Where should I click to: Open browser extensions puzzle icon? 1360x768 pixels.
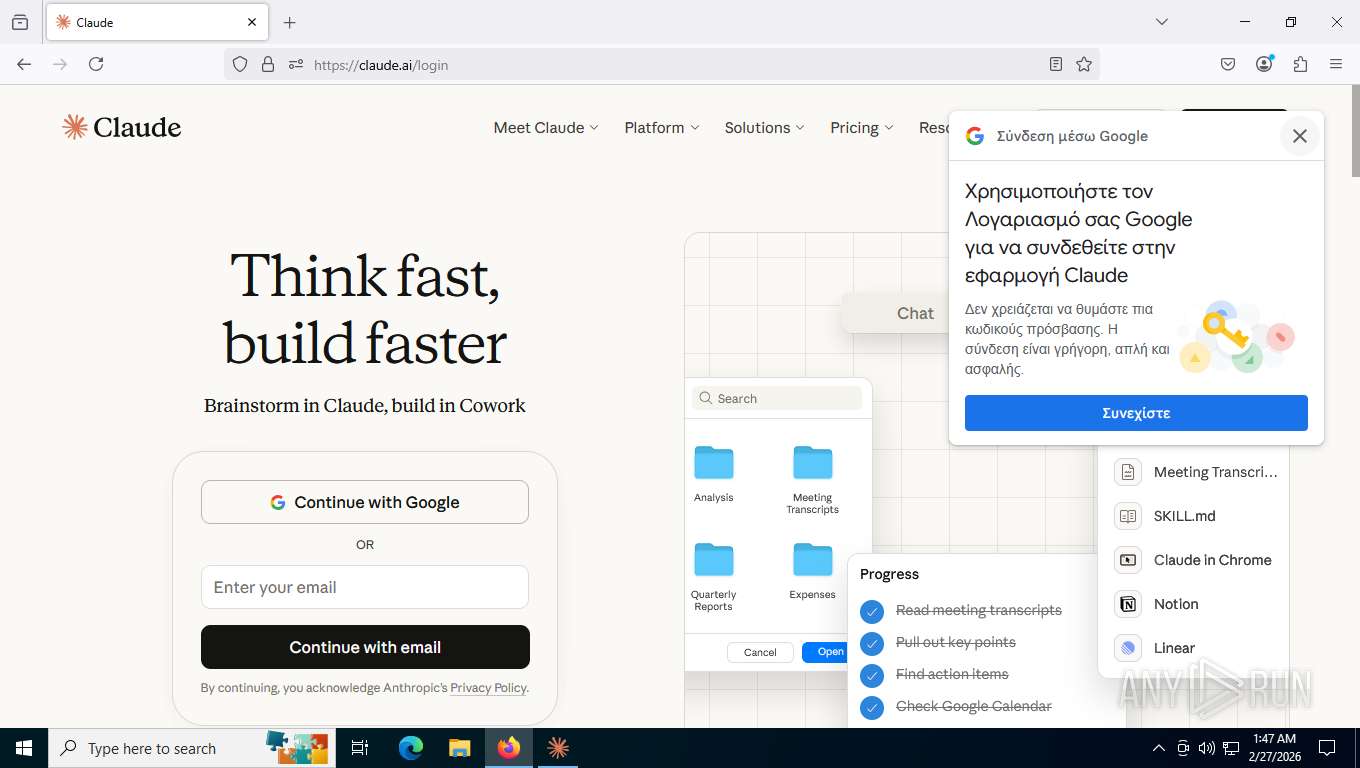click(x=1300, y=64)
